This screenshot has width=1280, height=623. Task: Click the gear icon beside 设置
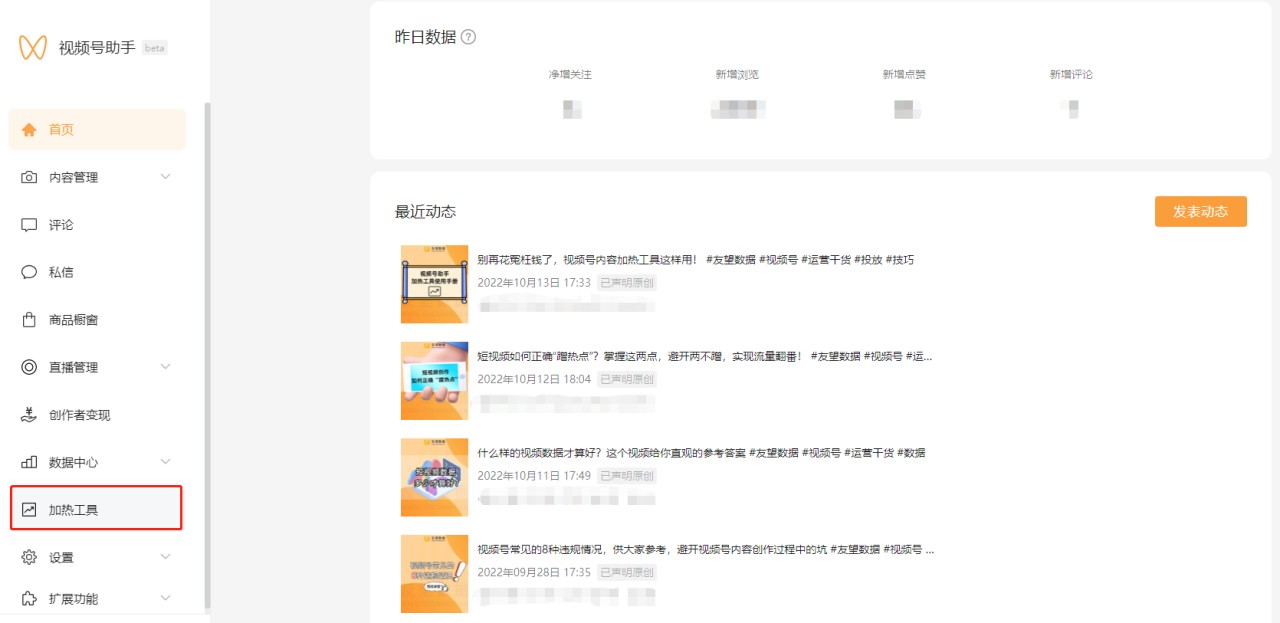click(x=29, y=557)
